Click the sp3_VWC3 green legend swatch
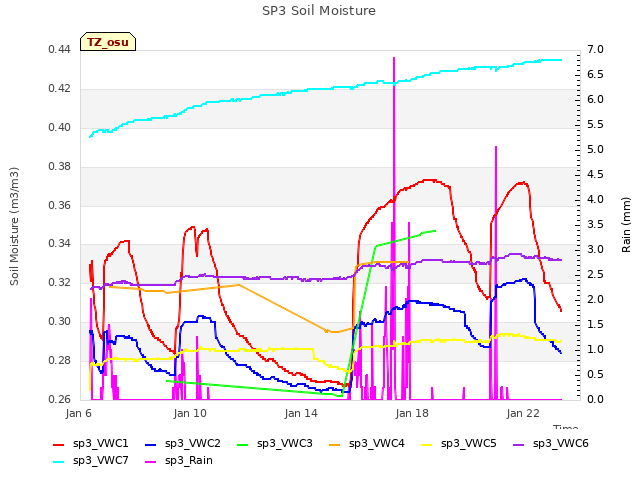640x480 pixels. (x=243, y=445)
